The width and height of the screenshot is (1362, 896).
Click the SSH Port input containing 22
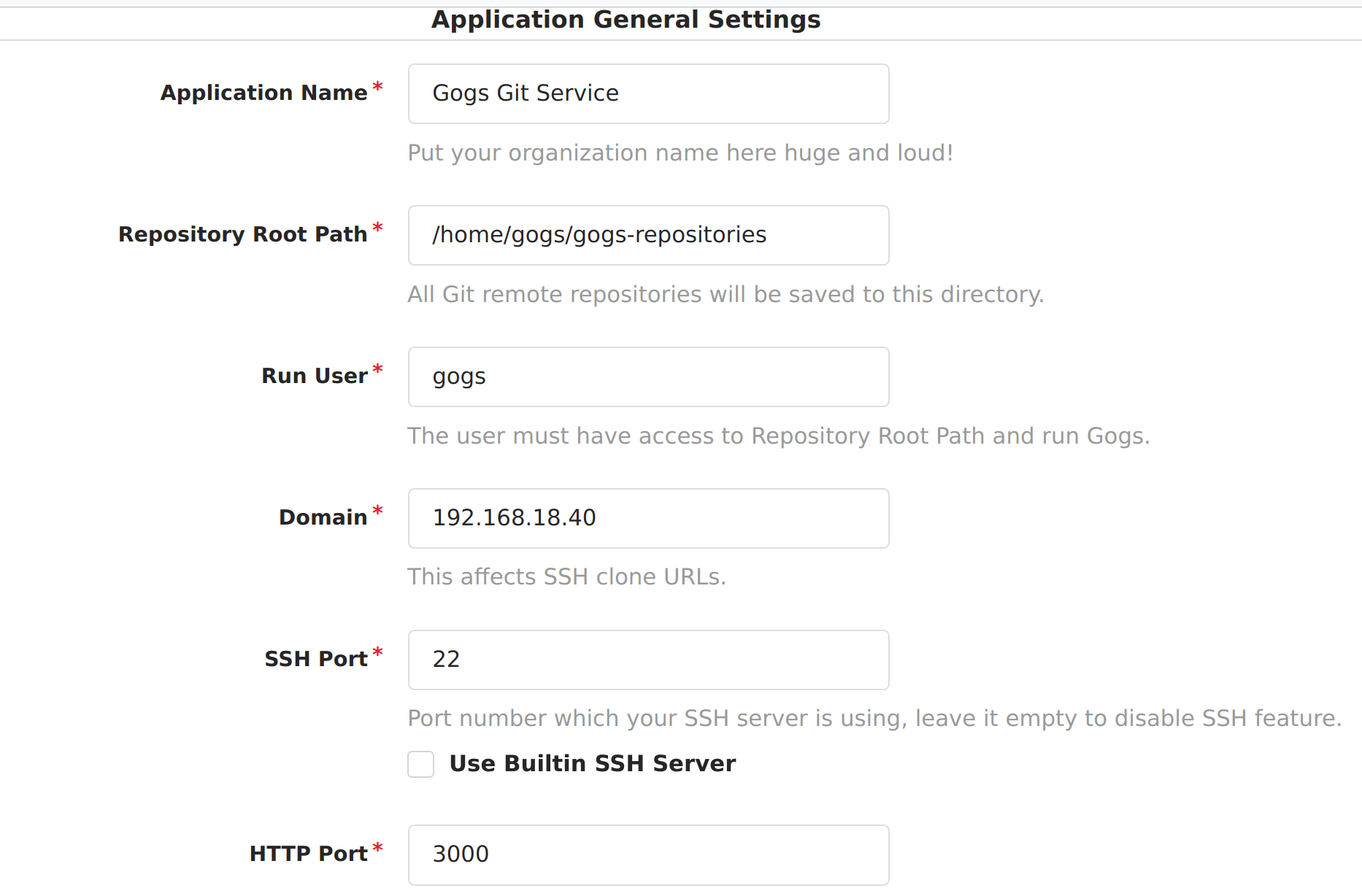pyautogui.click(x=648, y=660)
